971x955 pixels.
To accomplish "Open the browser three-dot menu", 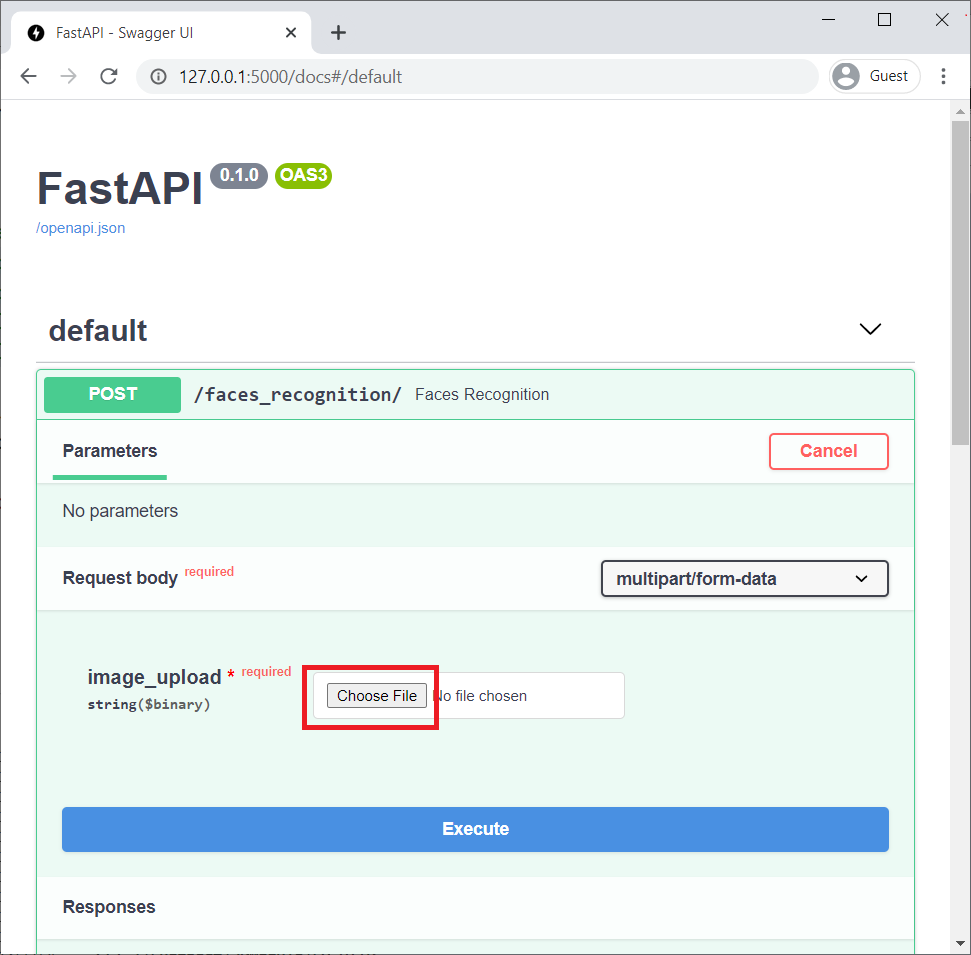I will 944,76.
